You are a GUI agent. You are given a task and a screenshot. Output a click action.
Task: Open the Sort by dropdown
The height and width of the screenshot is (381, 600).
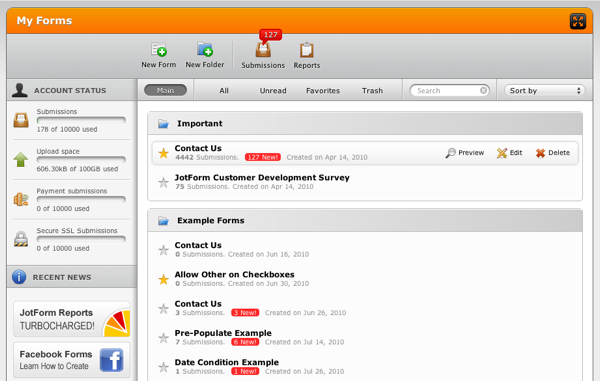[545, 91]
